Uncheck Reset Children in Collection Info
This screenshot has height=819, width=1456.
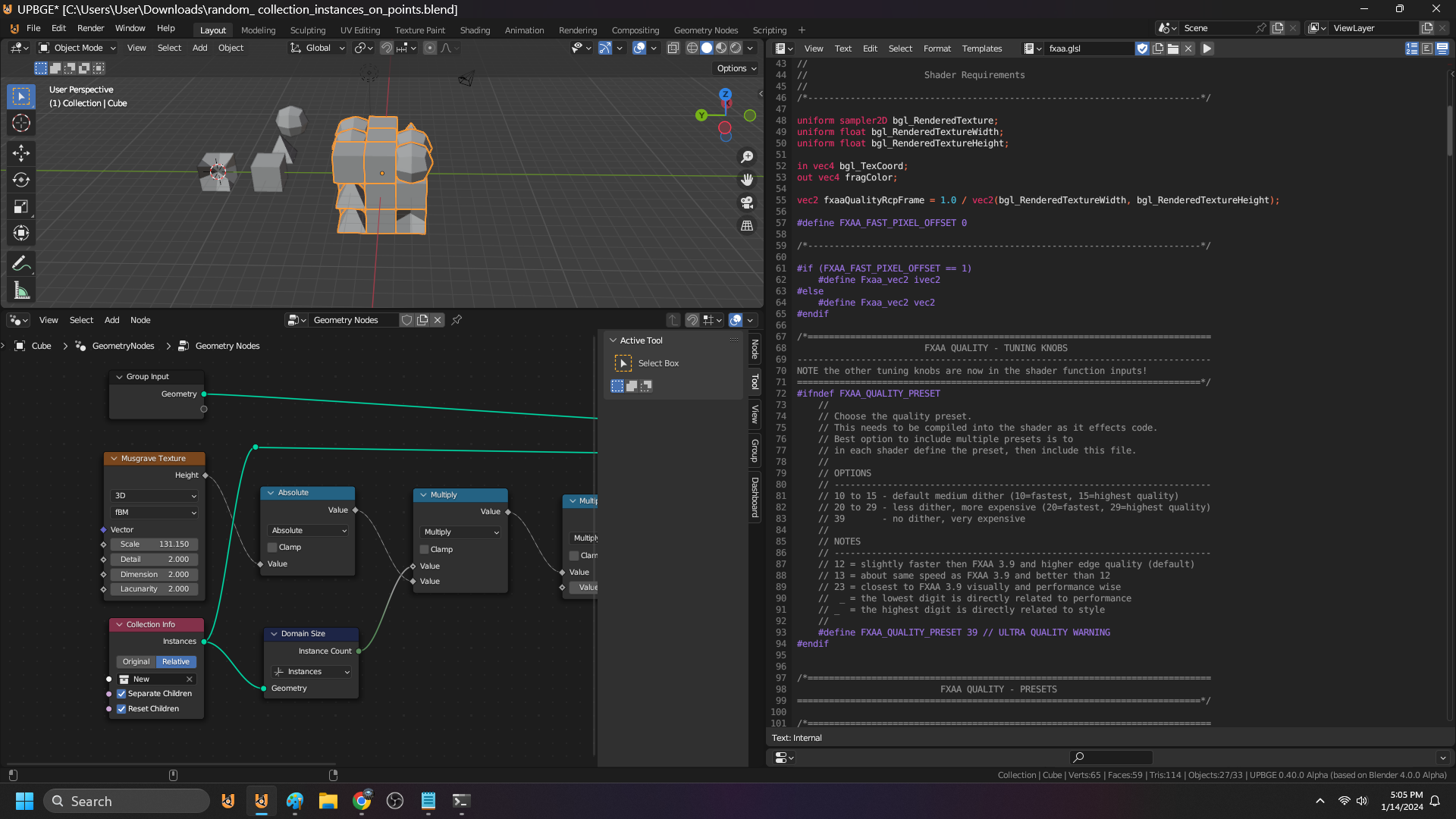[x=121, y=709]
